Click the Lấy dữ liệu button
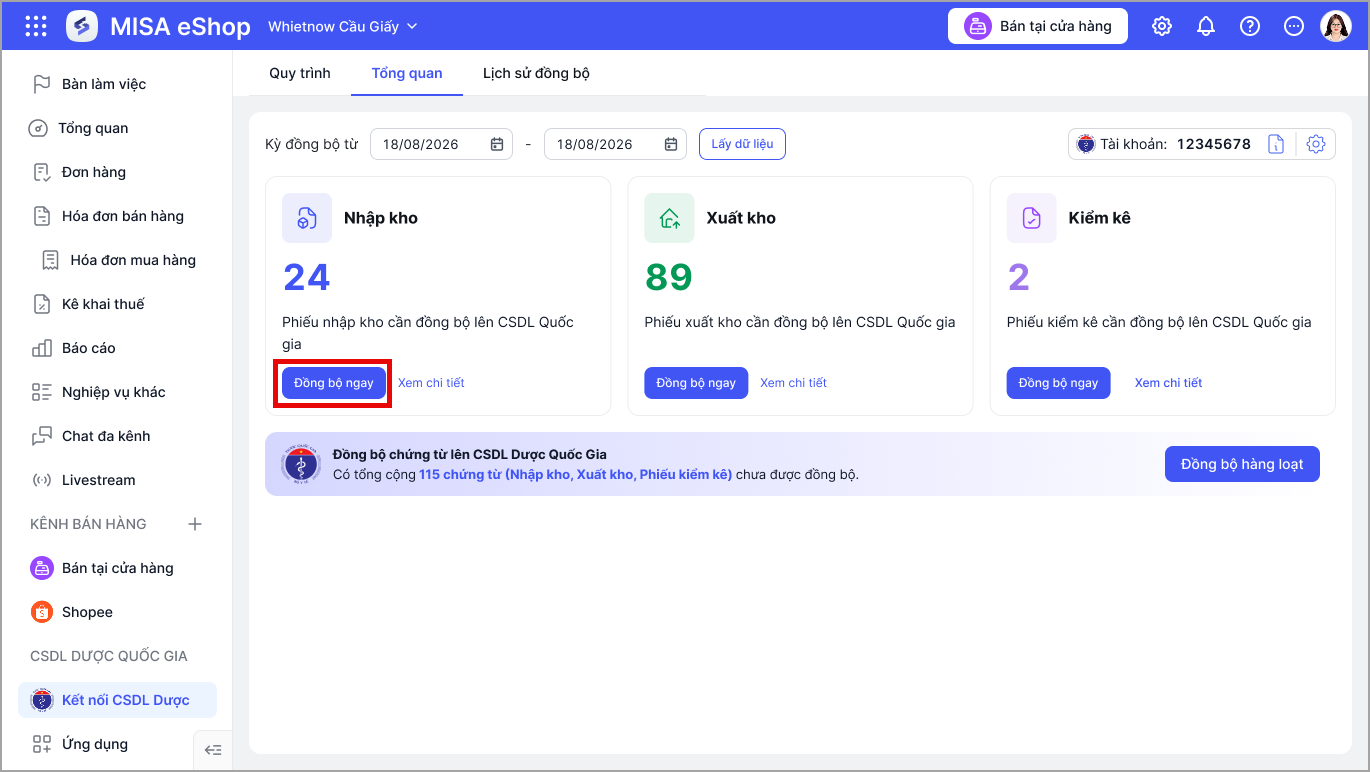1370x772 pixels. coord(742,144)
